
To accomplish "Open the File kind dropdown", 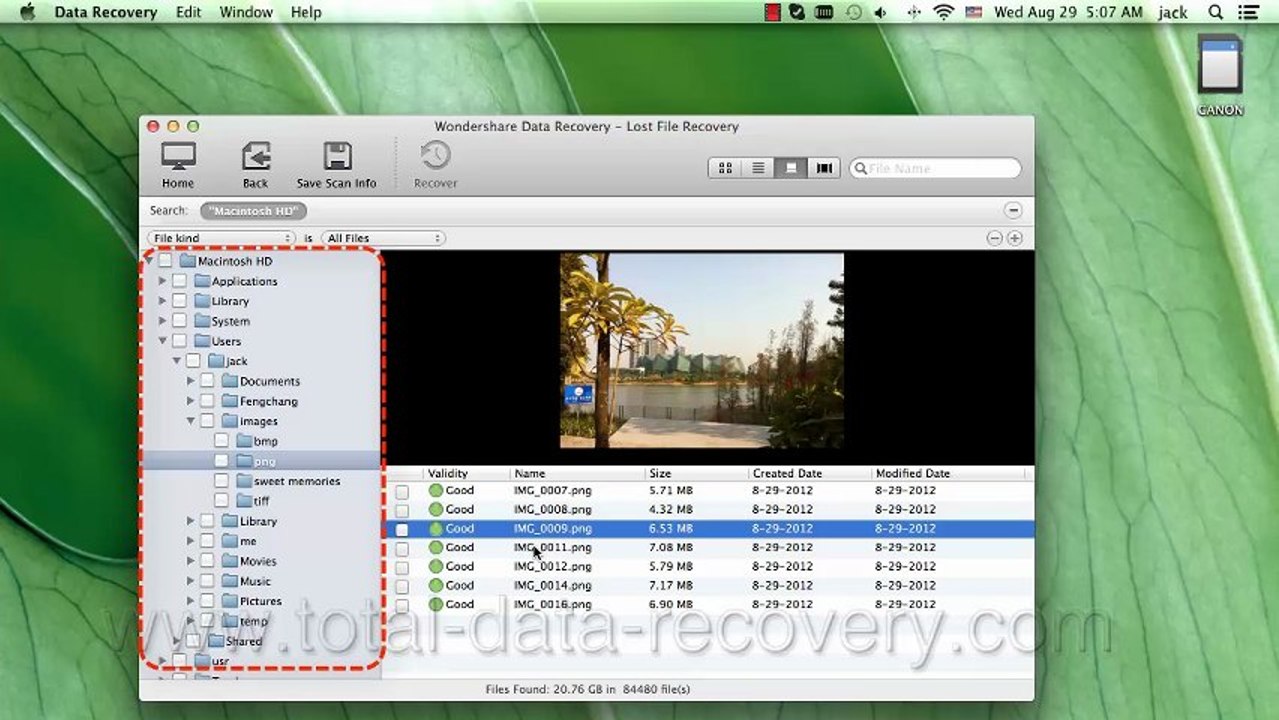I will [x=222, y=238].
